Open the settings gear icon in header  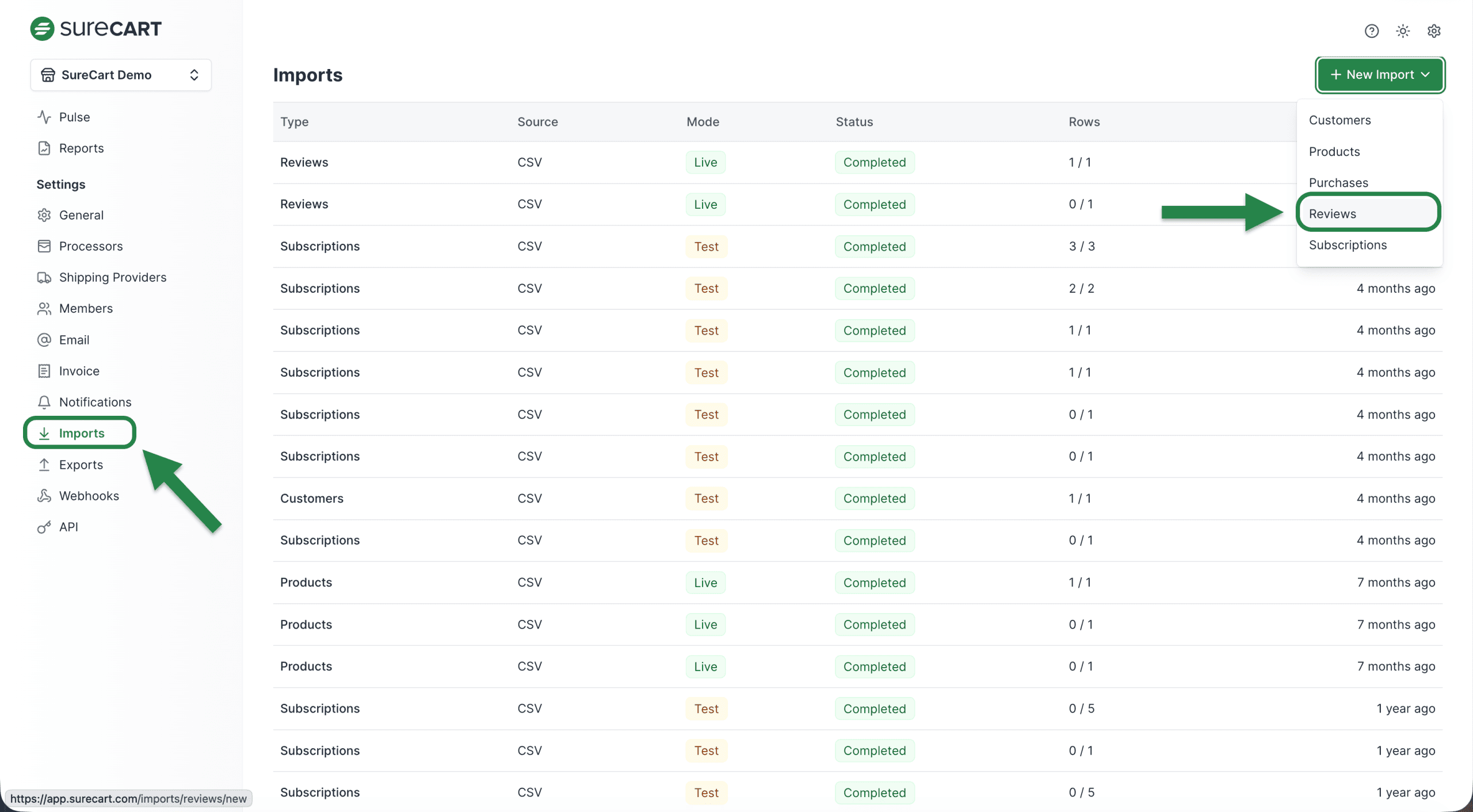coord(1434,31)
